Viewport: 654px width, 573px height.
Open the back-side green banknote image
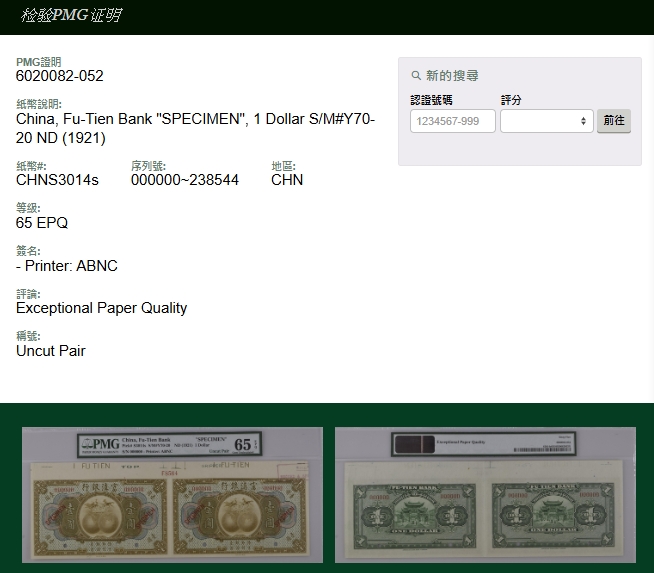(x=485, y=495)
